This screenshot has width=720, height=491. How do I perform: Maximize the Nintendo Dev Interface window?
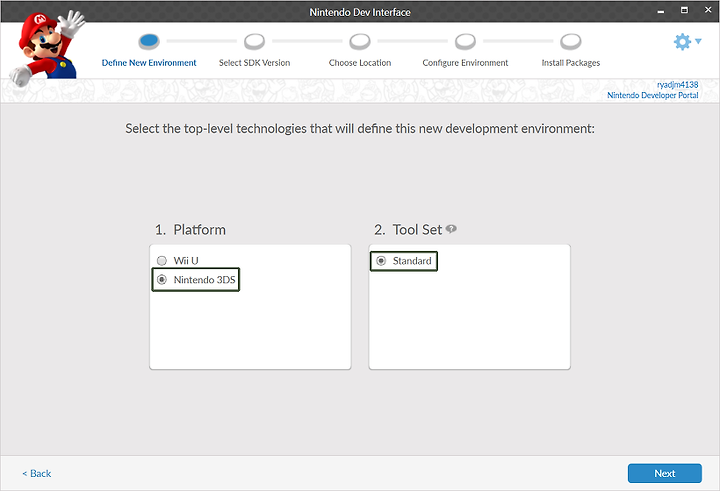pyautogui.click(x=684, y=10)
